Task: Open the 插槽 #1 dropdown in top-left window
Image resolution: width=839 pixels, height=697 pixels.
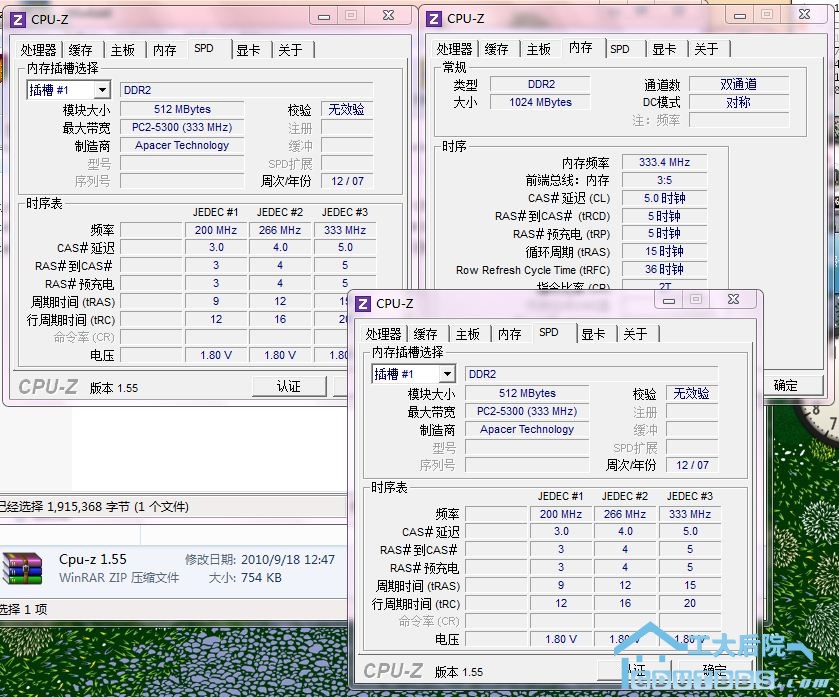Action: tap(102, 90)
